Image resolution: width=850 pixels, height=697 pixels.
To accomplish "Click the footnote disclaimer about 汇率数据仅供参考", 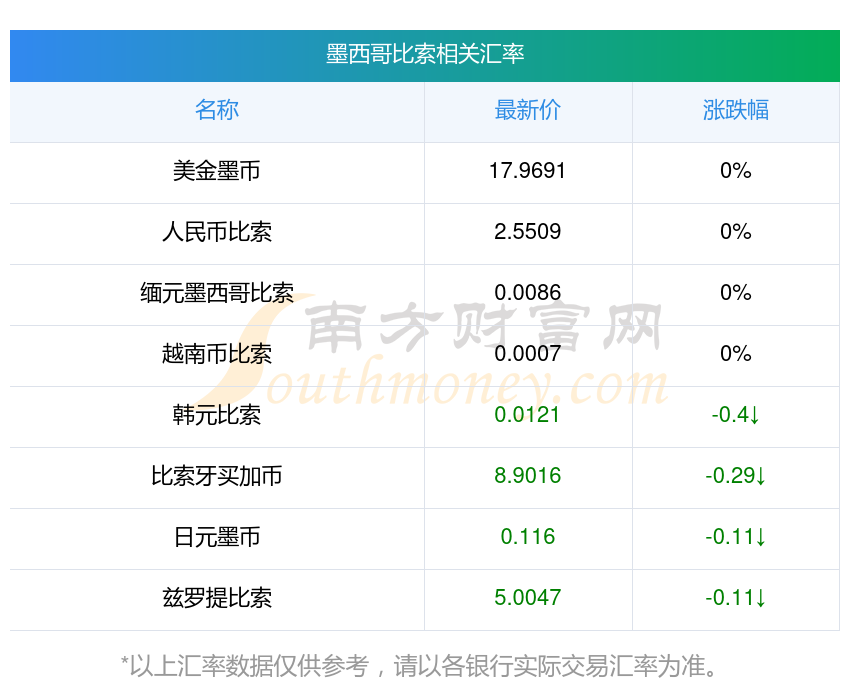I will (419, 666).
